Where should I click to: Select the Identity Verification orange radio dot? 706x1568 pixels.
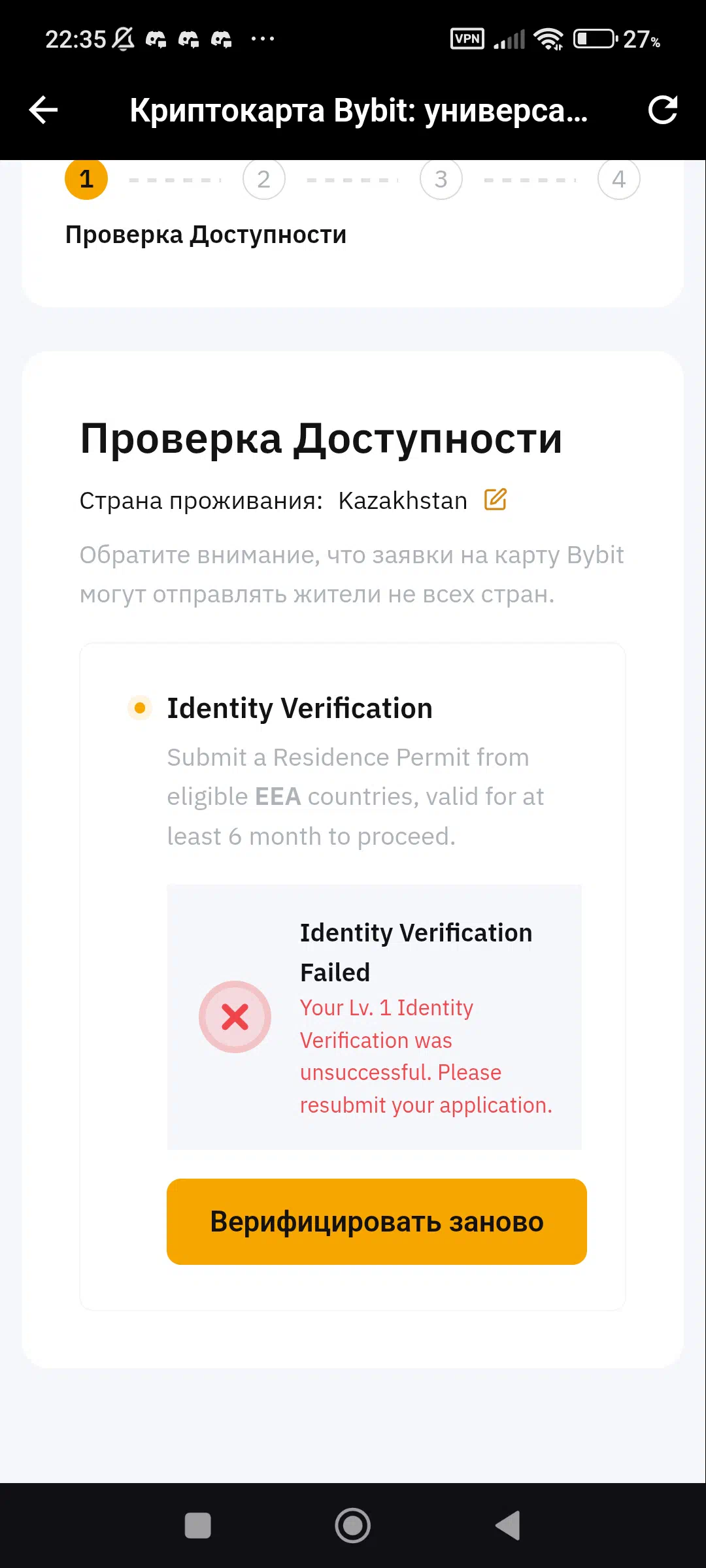coord(139,708)
